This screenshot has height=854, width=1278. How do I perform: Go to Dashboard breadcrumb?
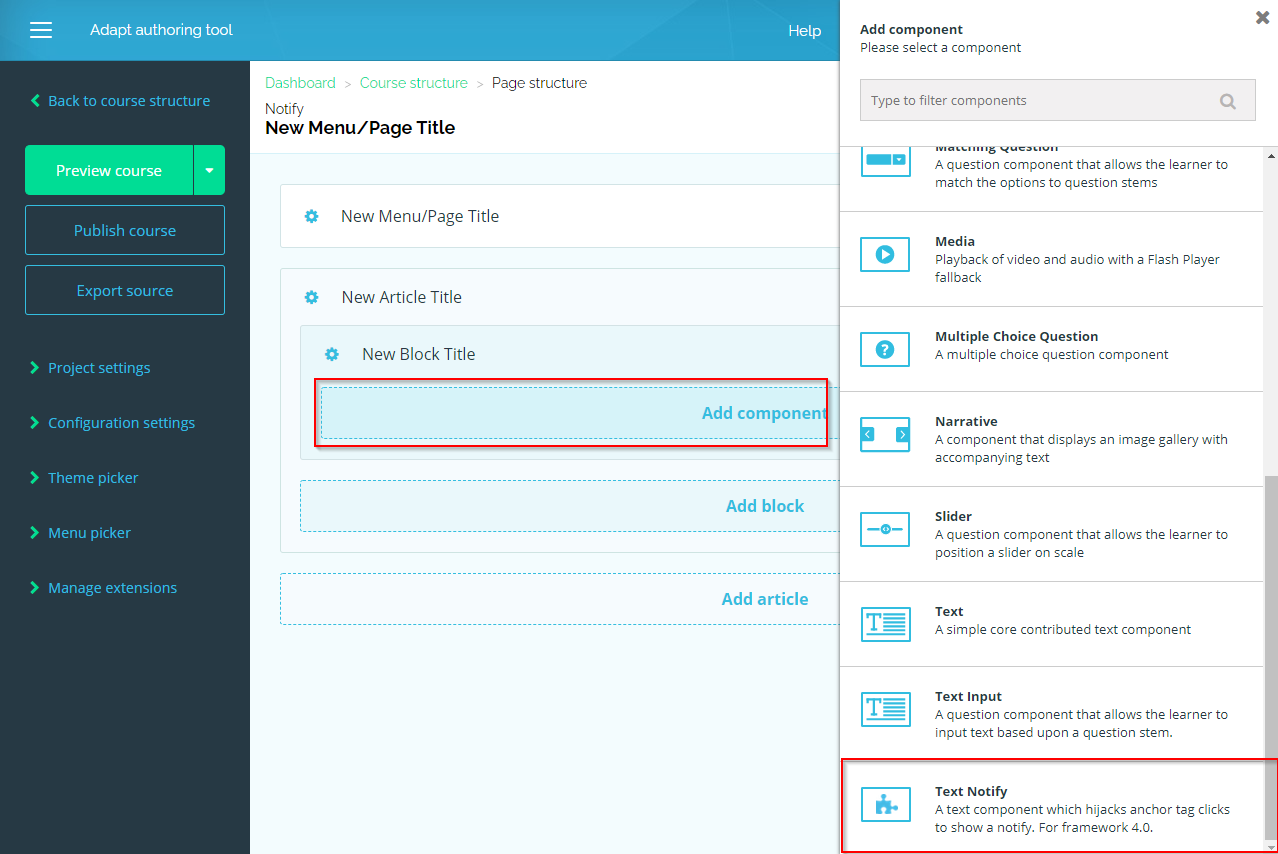click(300, 83)
